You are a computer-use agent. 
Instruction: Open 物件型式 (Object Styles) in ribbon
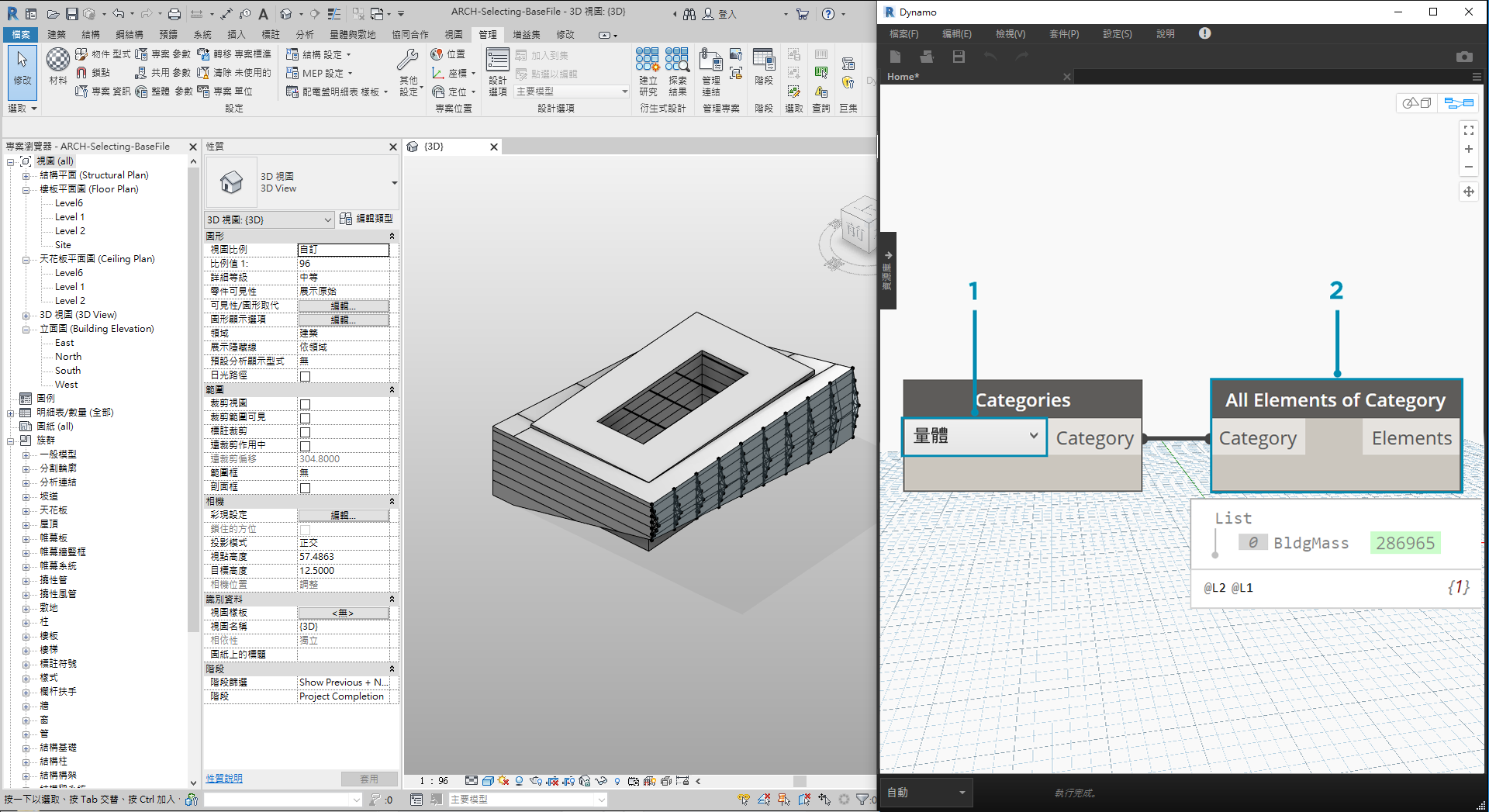coord(102,54)
